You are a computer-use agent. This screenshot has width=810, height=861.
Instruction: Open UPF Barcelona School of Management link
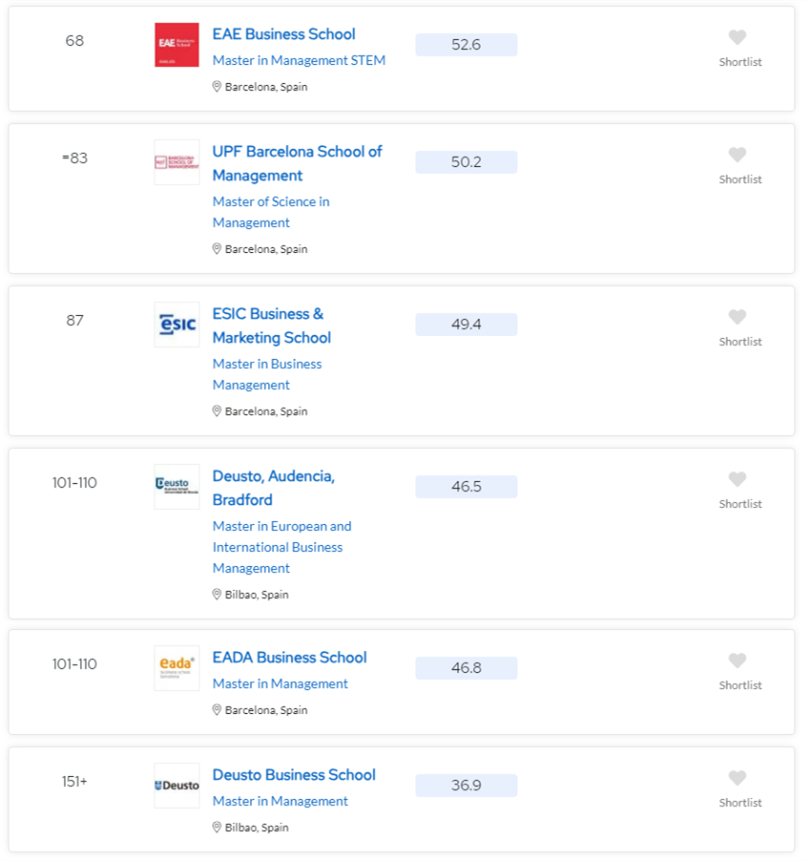[x=297, y=163]
